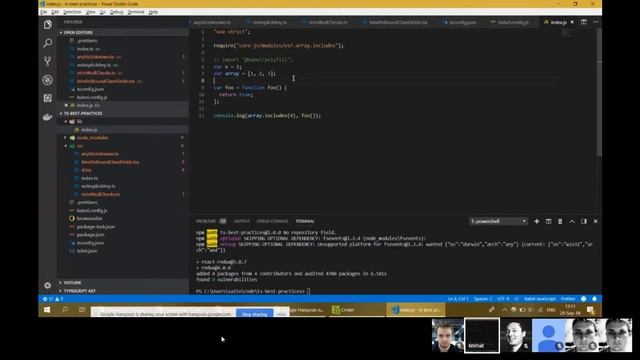Click the terminal prompt input line
This screenshot has width=640, height=360.
253,291
